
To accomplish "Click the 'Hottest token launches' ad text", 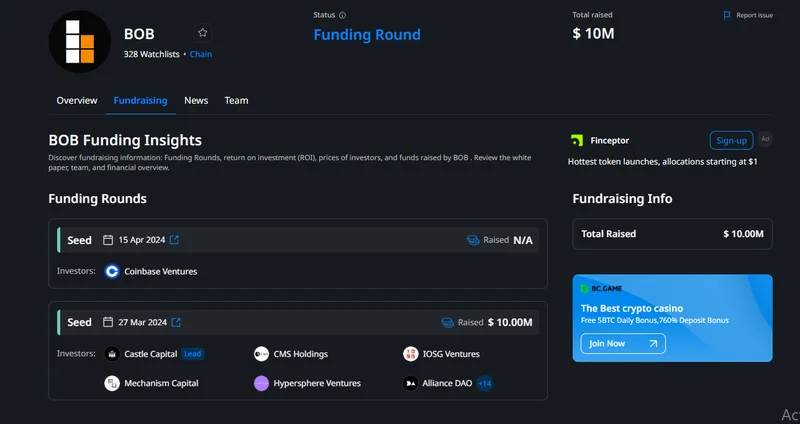I will click(663, 162).
